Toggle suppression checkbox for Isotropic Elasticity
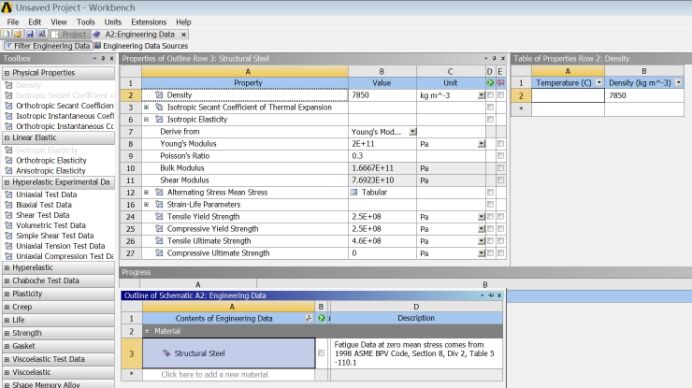The width and height of the screenshot is (692, 388). [490, 119]
